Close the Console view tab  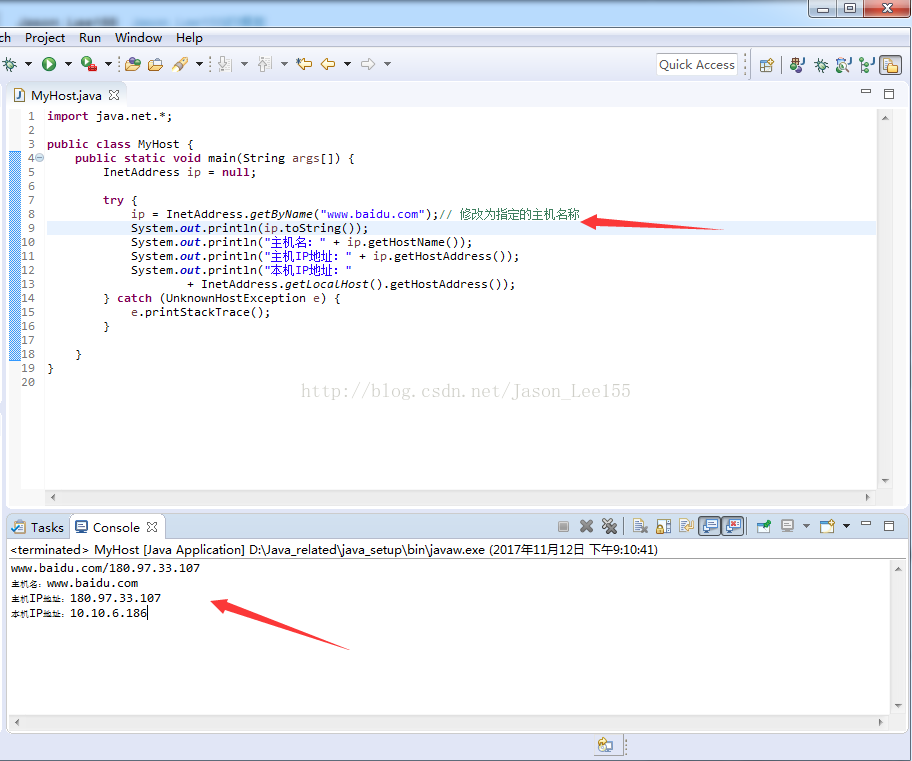(152, 527)
